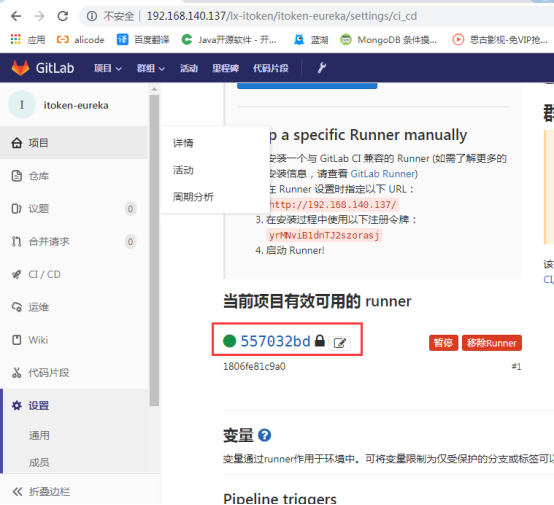Screen dimensions: 554x505
Task: Edit runner 557032bd with pencil icon
Action: pos(340,343)
